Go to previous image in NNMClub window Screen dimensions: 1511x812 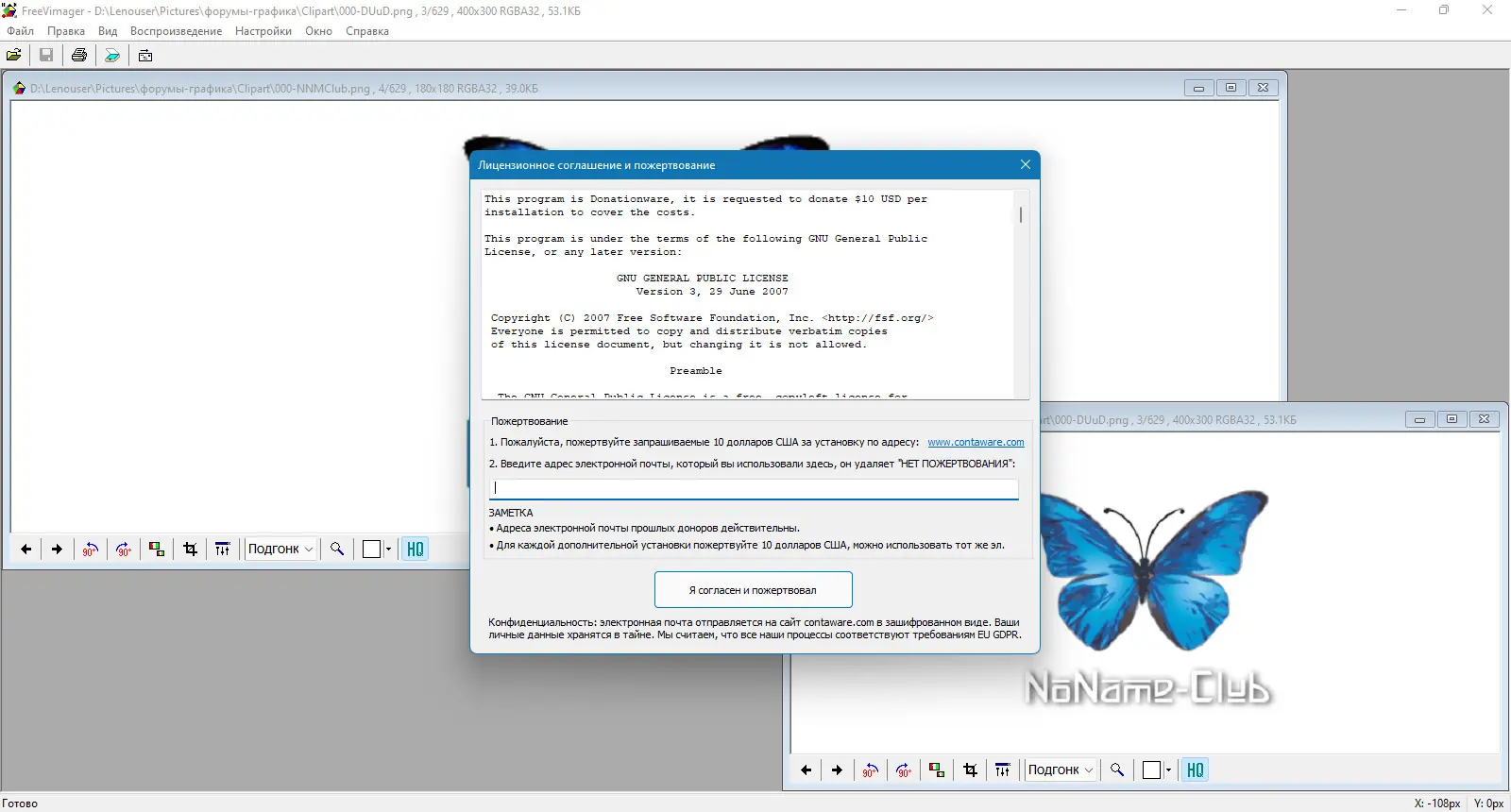coord(26,550)
